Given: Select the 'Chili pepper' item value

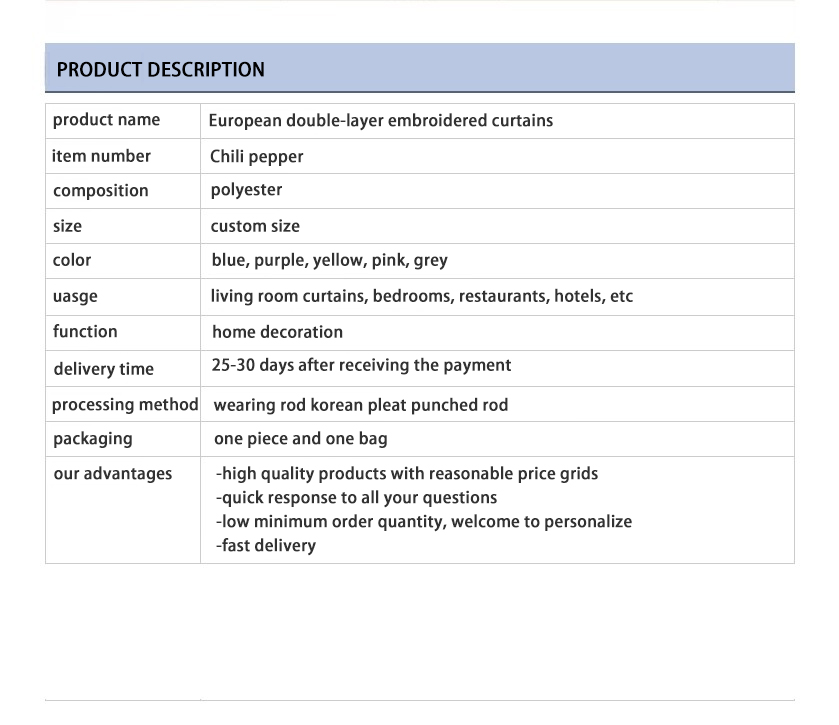Looking at the screenshot, I should 256,157.
